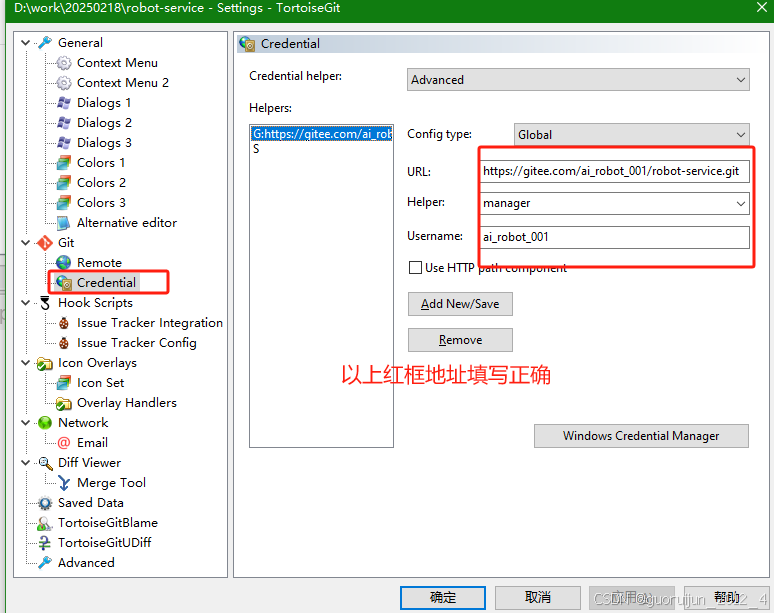Collapse the Network tree node
The width and height of the screenshot is (774, 613).
click(26, 422)
